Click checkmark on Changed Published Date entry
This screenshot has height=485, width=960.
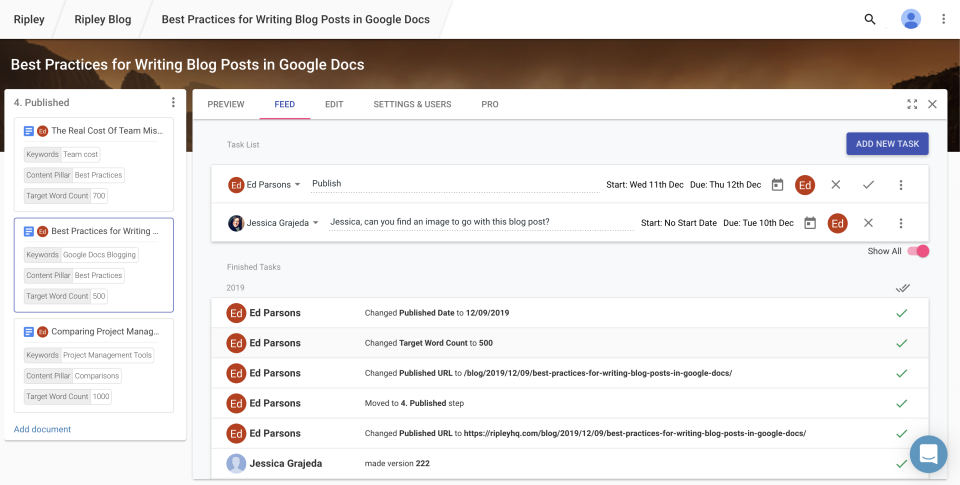(901, 313)
